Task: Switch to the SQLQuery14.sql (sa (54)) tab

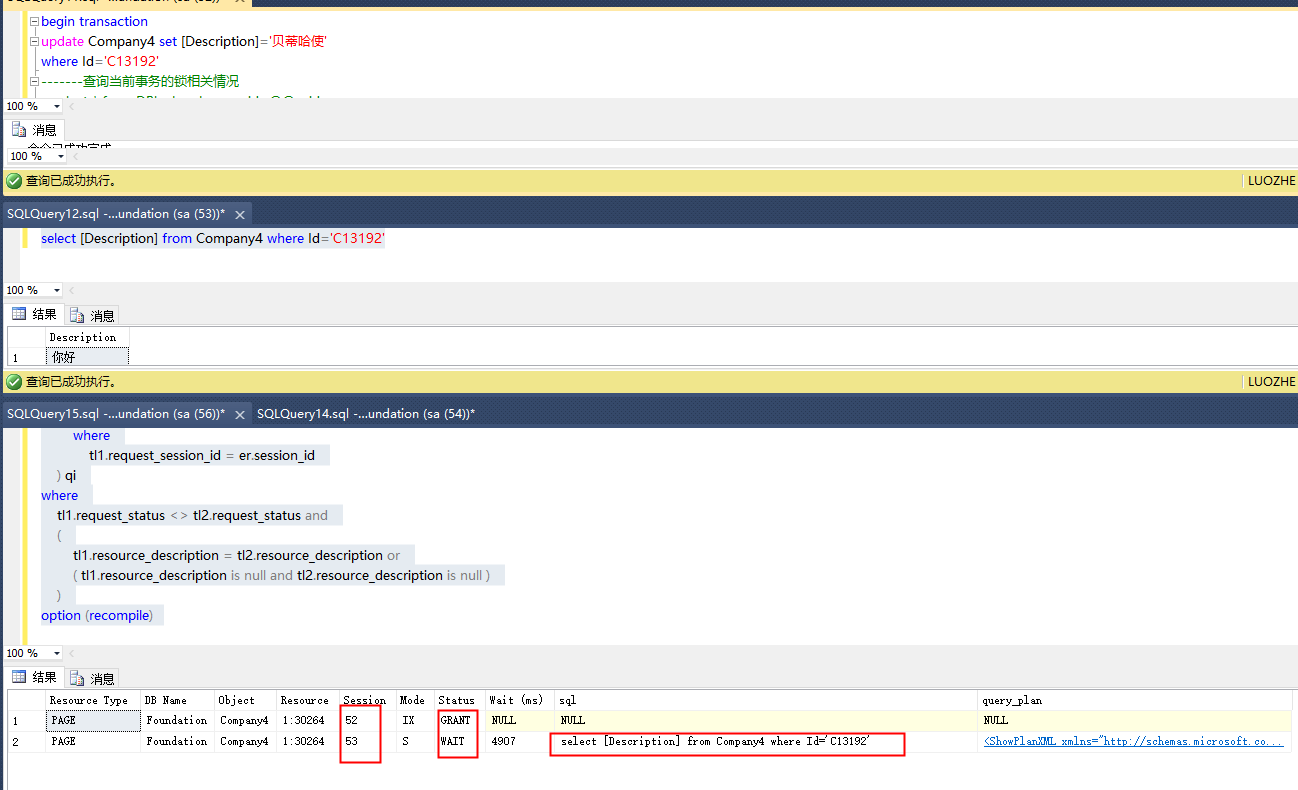Action: pyautogui.click(x=365, y=414)
